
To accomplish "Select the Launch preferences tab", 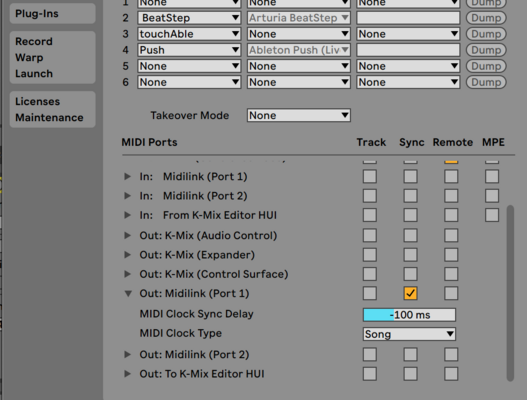I will [x=34, y=74].
